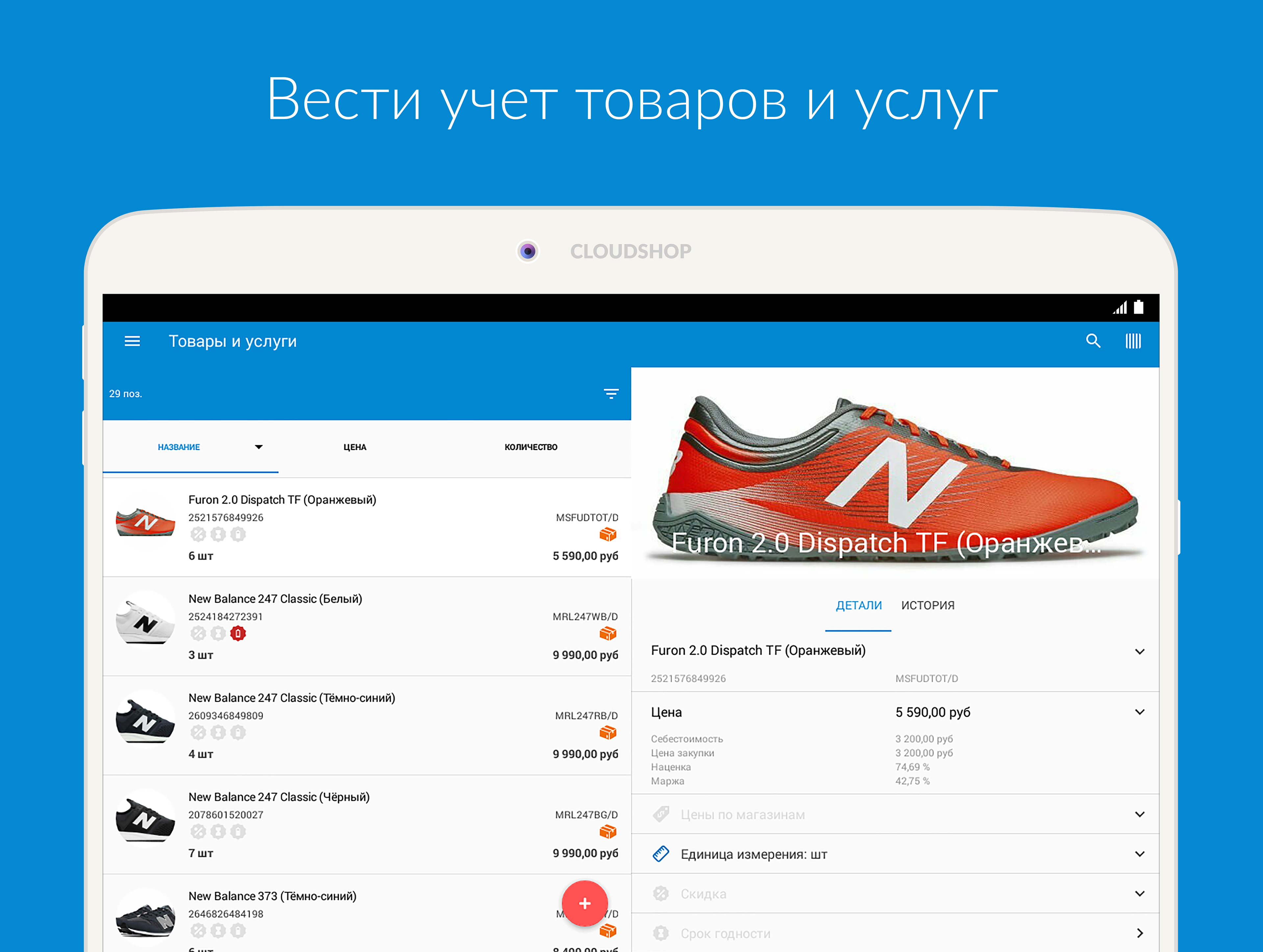Image resolution: width=1263 pixels, height=952 pixels.
Task: Click ruler icon next to Единица измерения
Action: [661, 854]
